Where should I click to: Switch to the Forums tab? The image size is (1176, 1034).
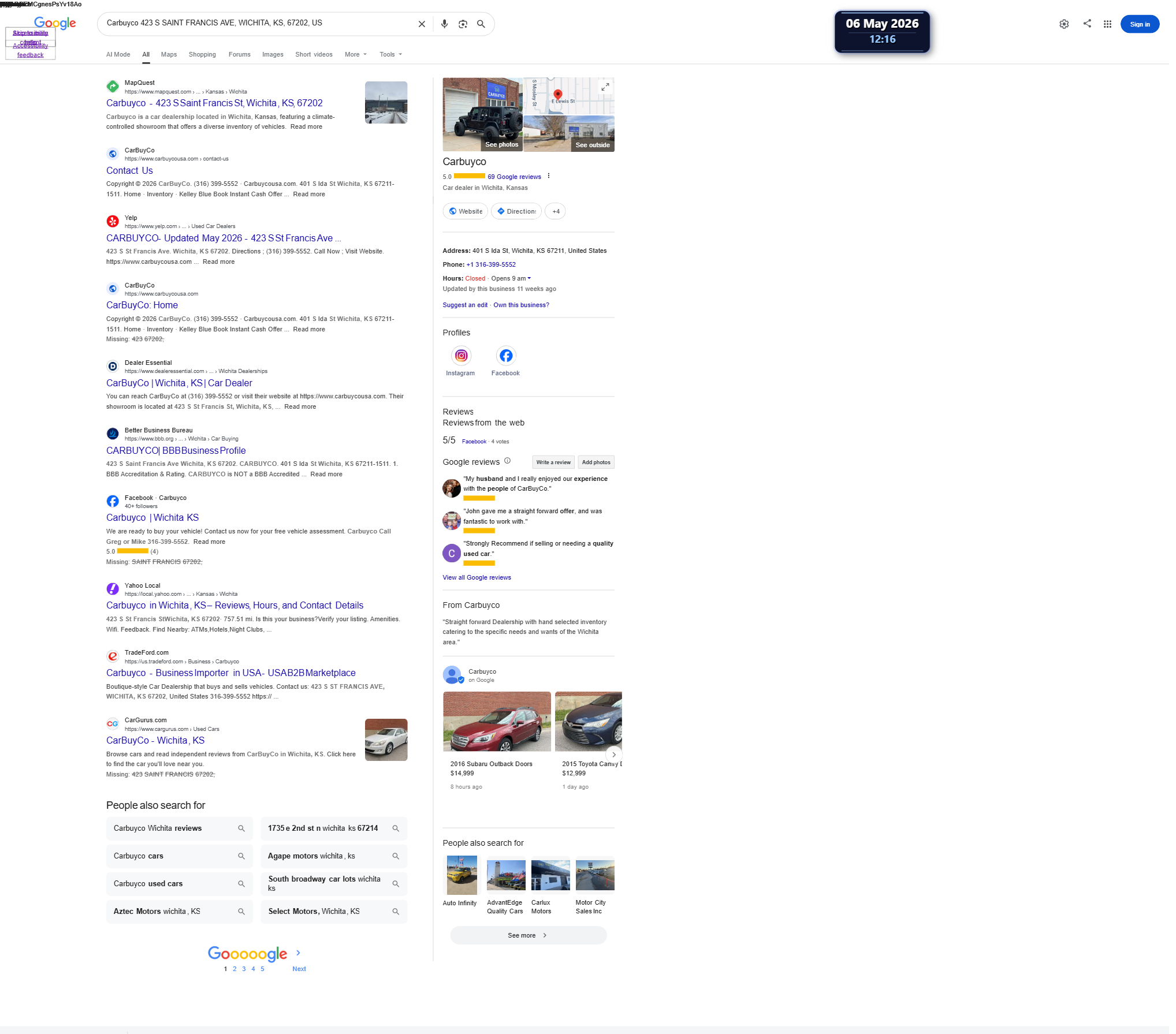[239, 55]
